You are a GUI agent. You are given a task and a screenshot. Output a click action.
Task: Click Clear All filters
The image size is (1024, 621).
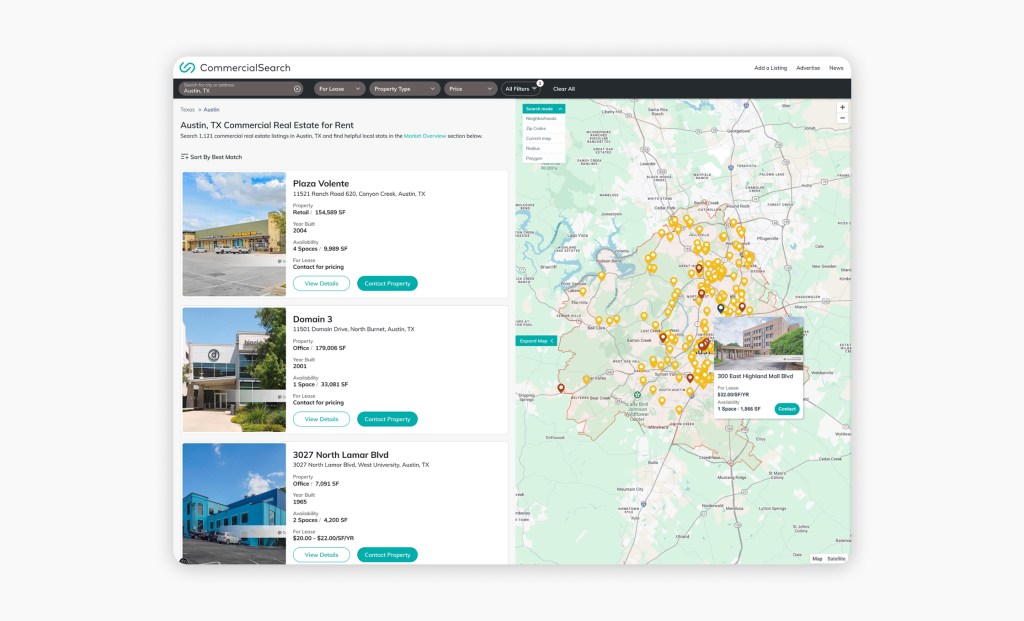tap(564, 89)
